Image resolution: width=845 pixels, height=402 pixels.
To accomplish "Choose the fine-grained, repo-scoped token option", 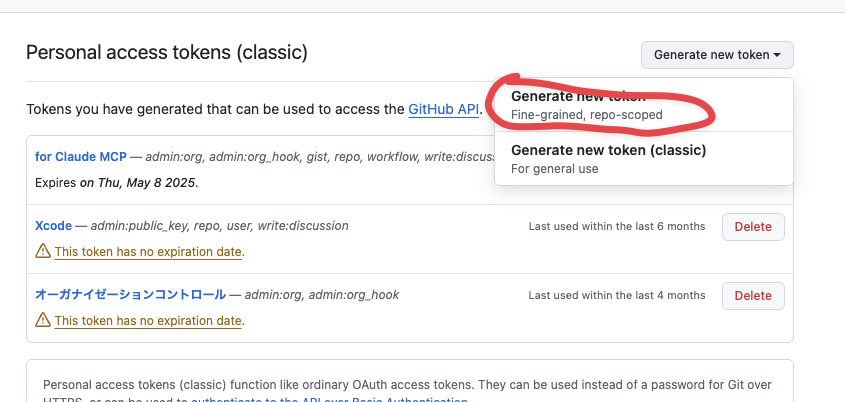I will click(587, 105).
